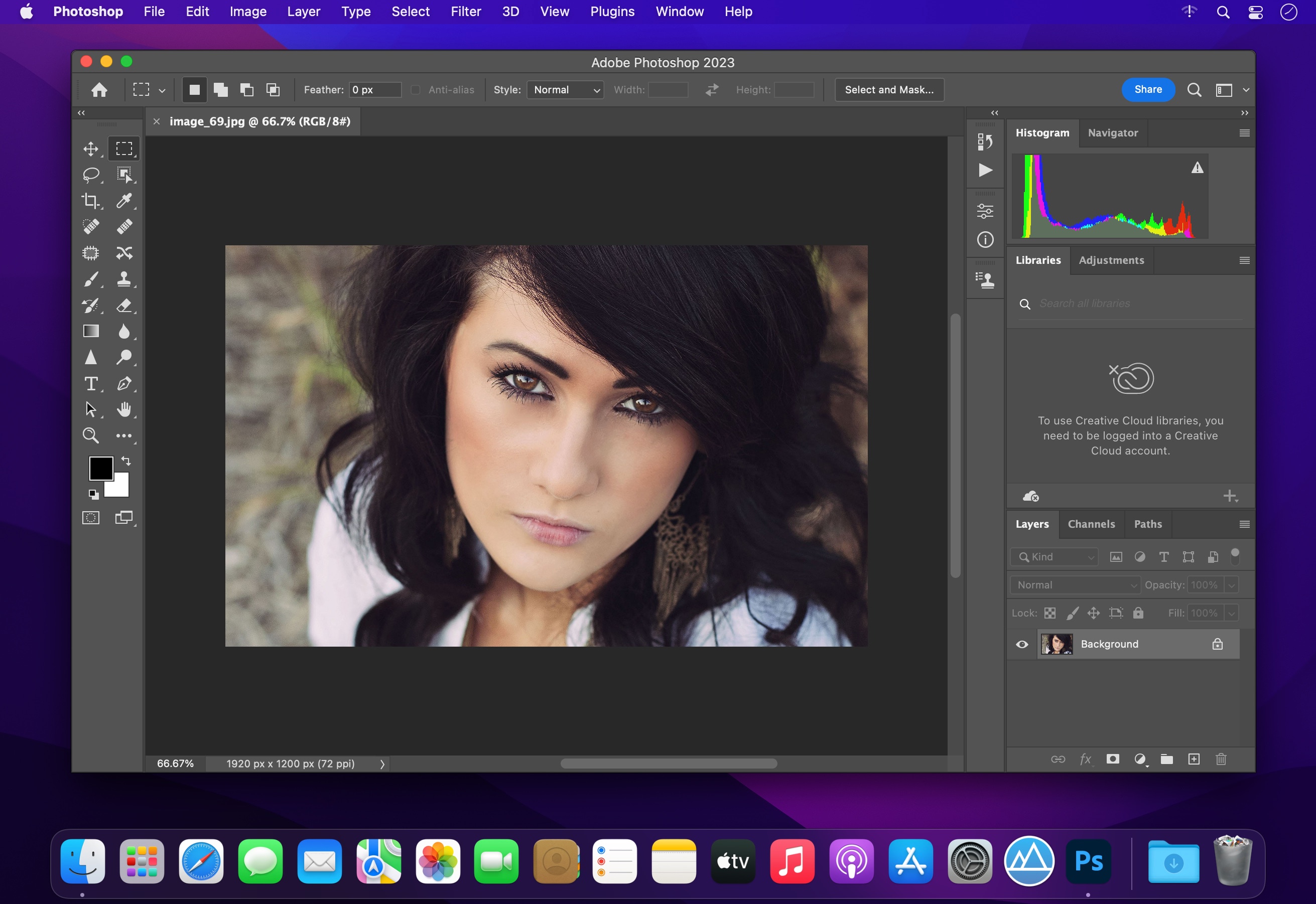Select the Brush tool
Screen dimensions: 1316x904
coord(91,279)
